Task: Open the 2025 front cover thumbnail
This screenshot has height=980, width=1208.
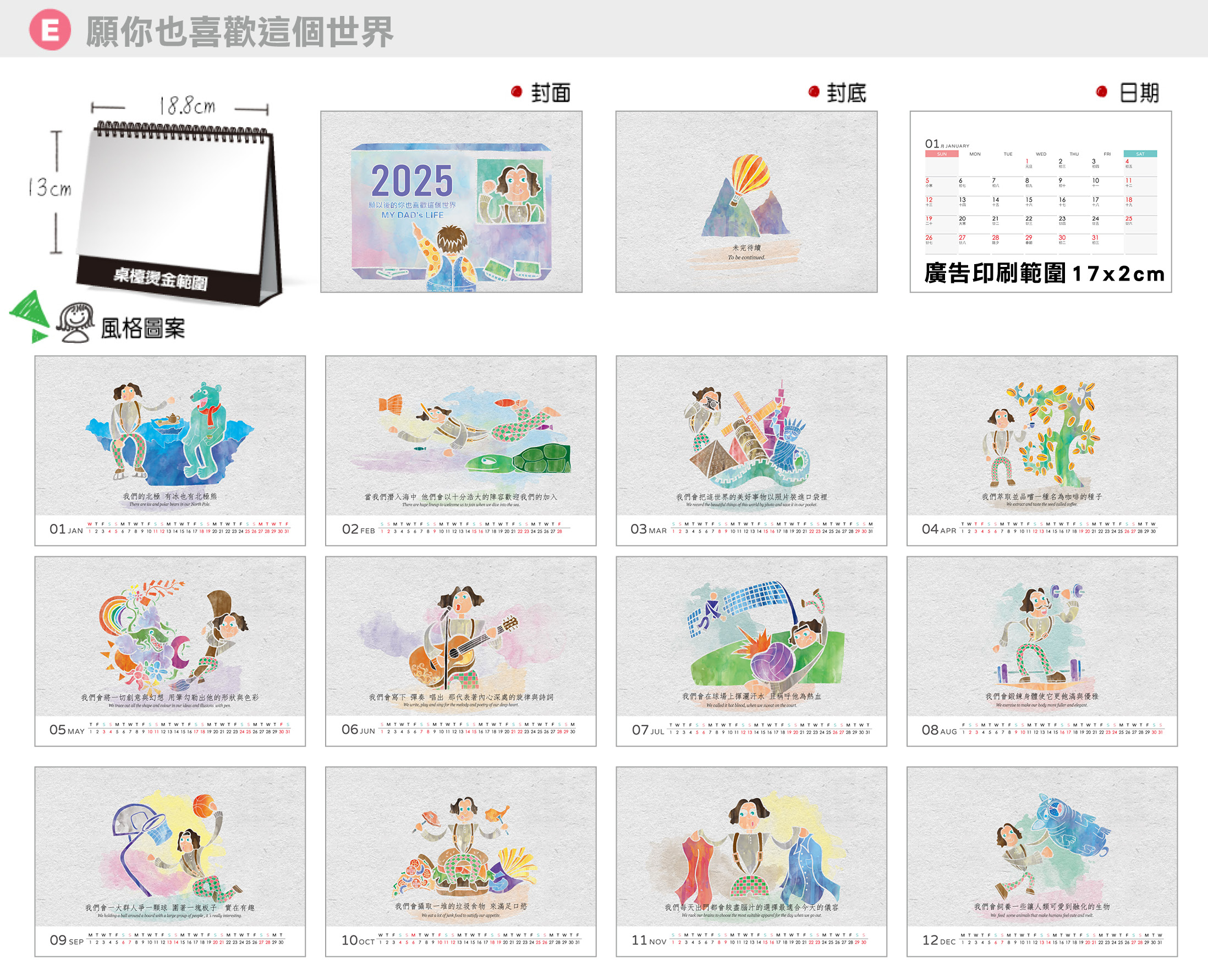Action: [452, 201]
